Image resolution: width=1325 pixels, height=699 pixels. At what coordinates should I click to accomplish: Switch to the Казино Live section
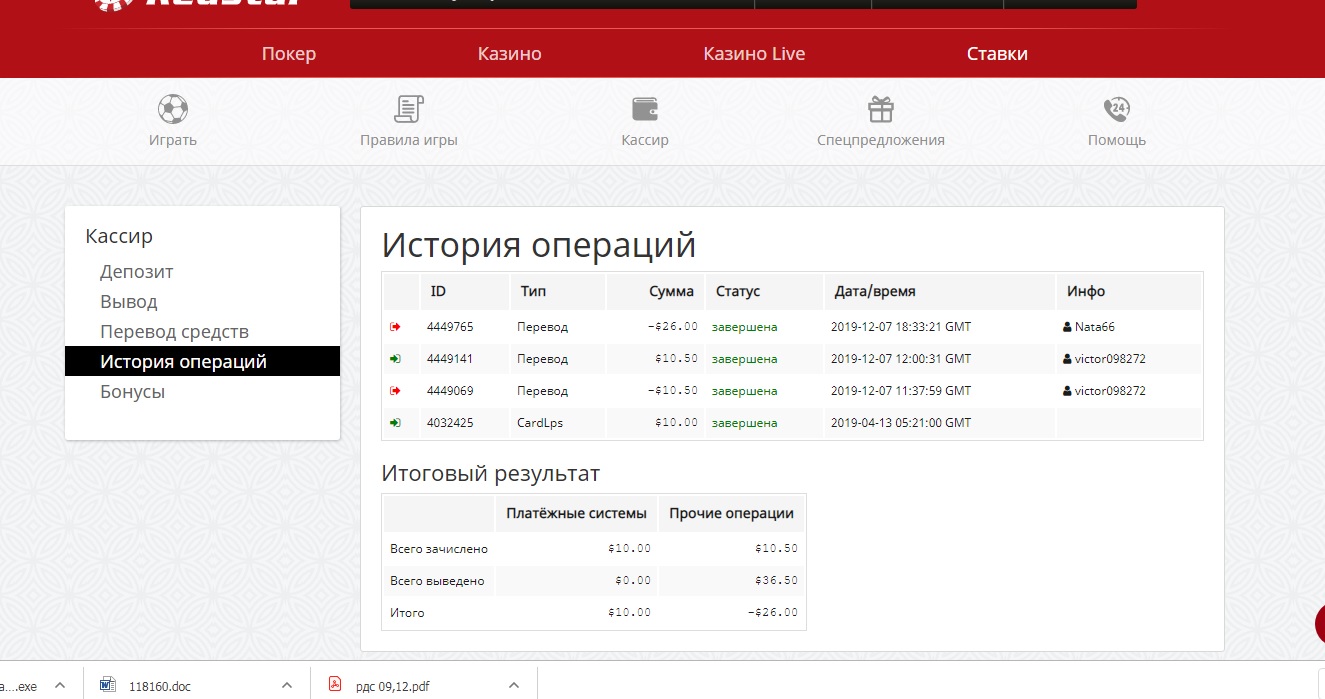[754, 54]
